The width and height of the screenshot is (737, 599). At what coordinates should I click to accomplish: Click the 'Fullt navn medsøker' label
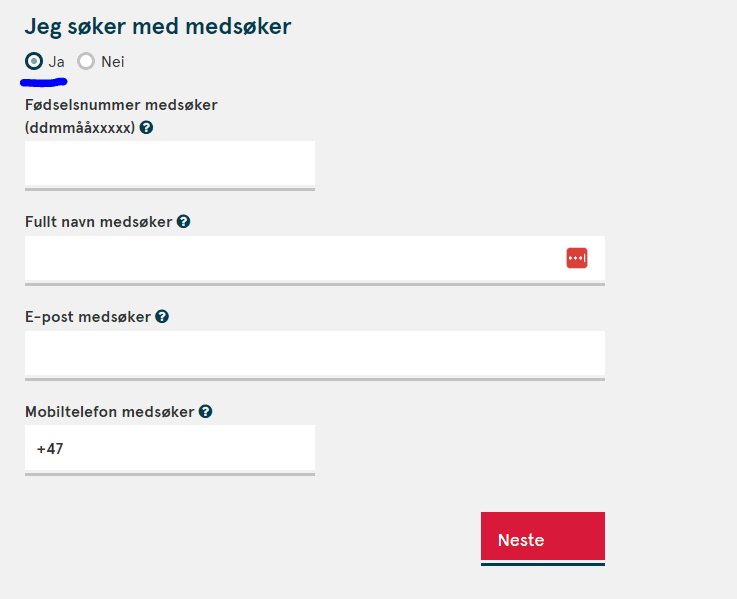point(98,222)
